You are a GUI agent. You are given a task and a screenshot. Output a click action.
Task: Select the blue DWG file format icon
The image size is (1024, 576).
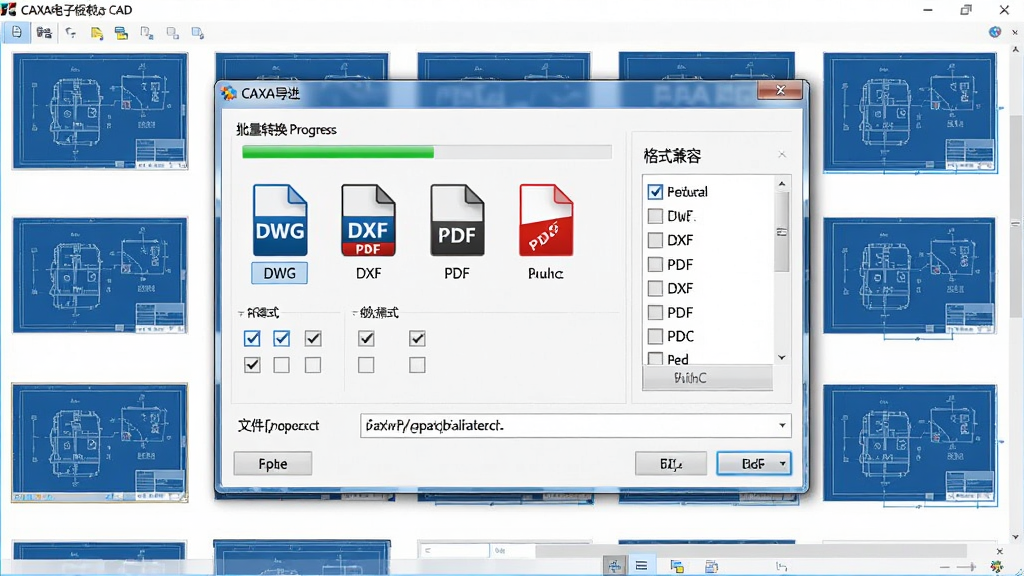[x=280, y=220]
